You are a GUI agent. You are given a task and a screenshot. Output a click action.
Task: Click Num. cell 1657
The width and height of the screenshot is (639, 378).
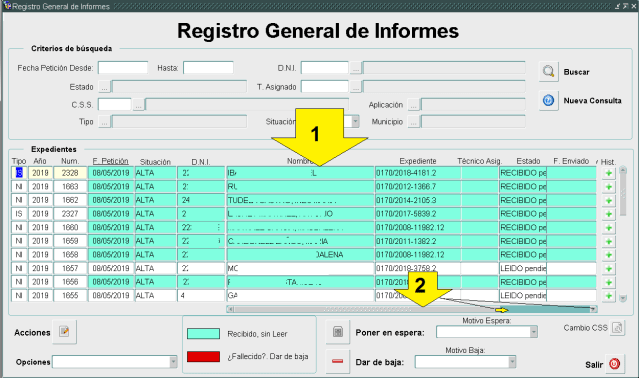point(70,269)
